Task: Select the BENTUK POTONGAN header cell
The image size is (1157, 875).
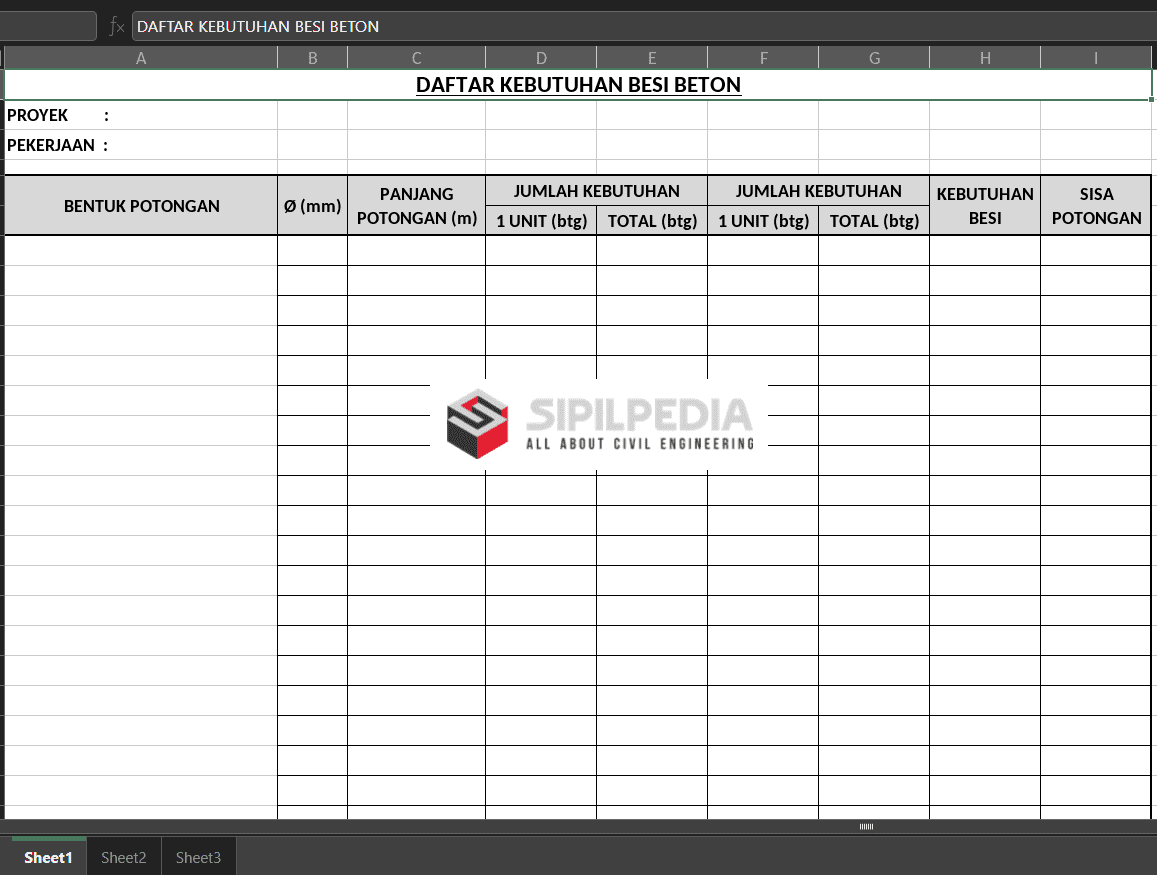Action: click(141, 206)
